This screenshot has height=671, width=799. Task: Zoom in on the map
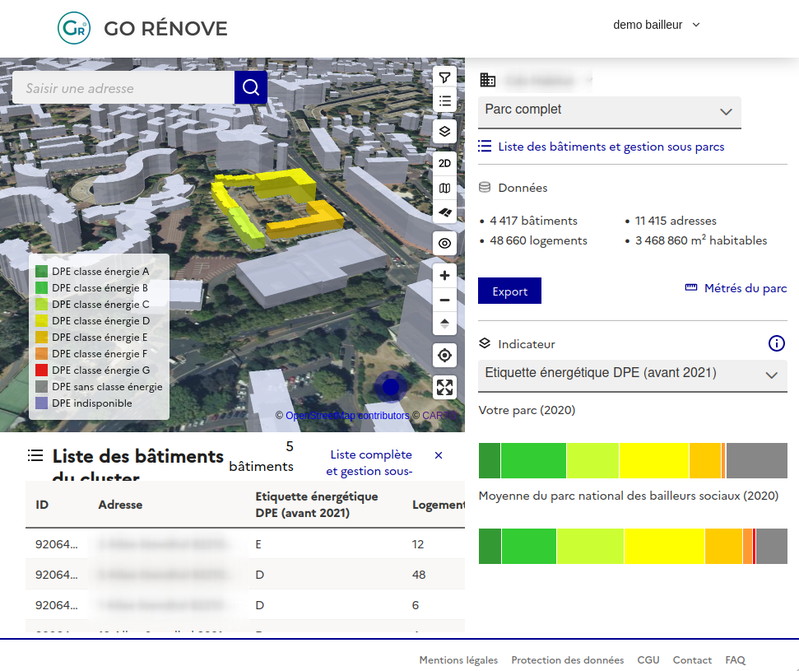445,275
